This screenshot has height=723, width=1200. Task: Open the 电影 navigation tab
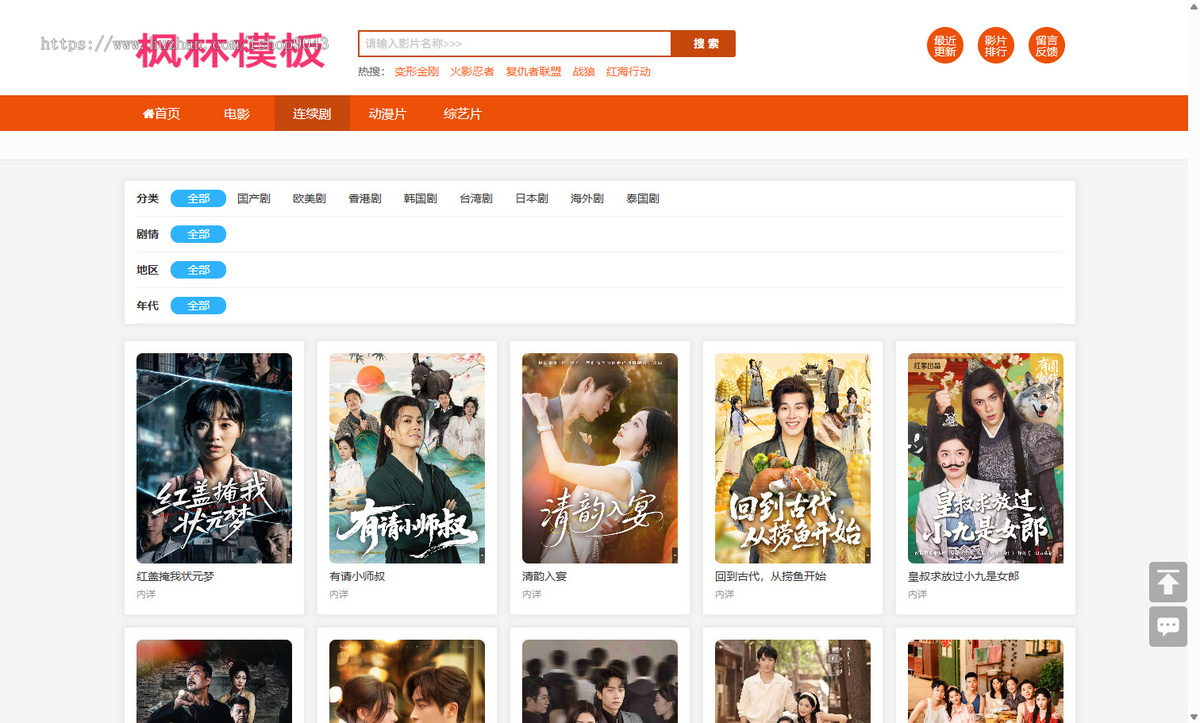click(237, 114)
